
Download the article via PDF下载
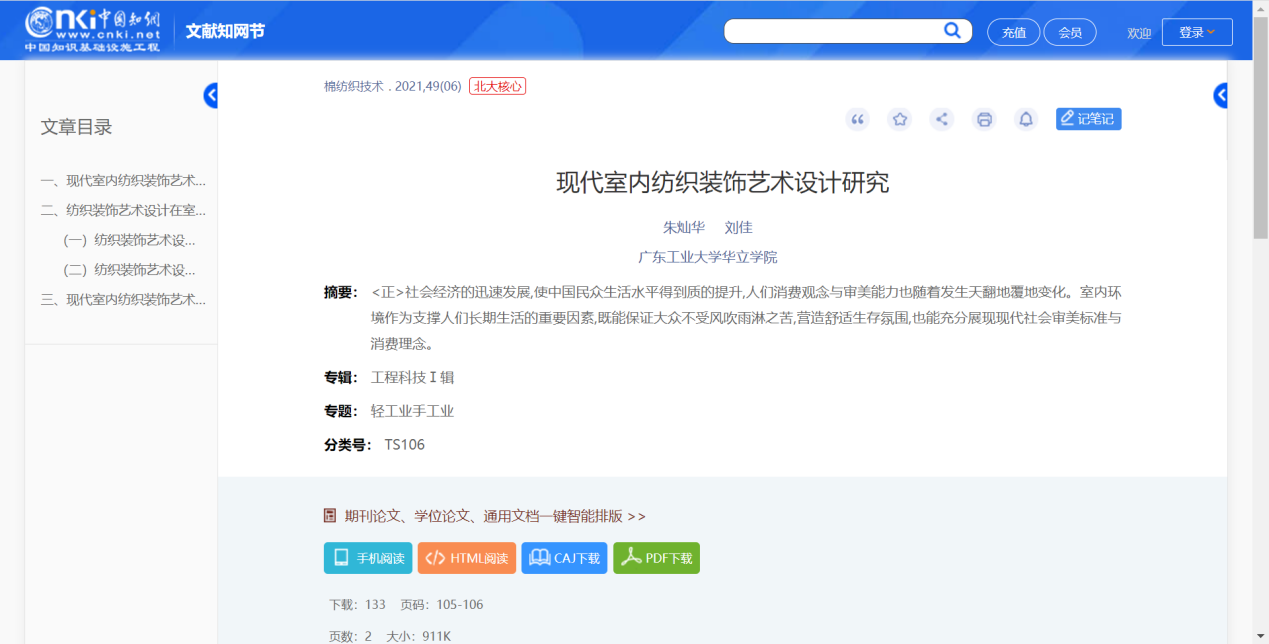[x=656, y=558]
